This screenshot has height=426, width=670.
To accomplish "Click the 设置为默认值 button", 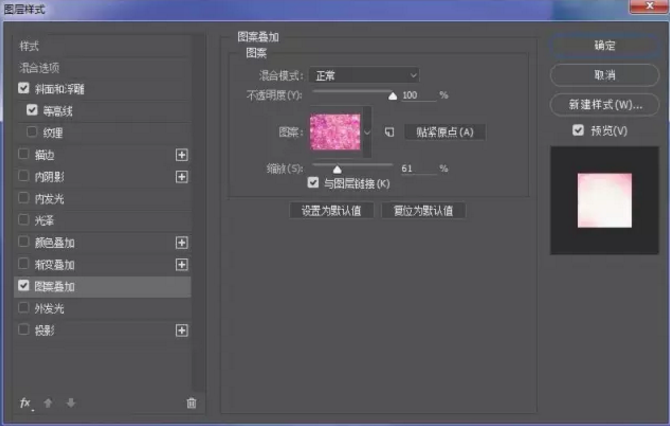I will point(332,211).
